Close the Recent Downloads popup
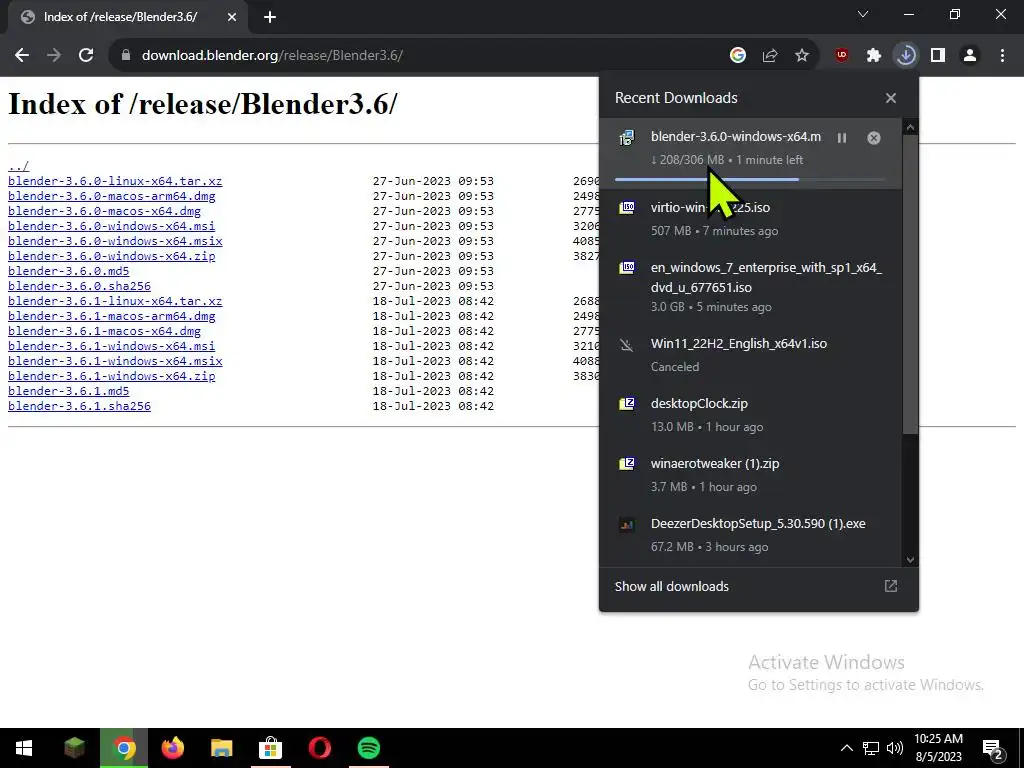Image resolution: width=1024 pixels, height=768 pixels. 891,98
